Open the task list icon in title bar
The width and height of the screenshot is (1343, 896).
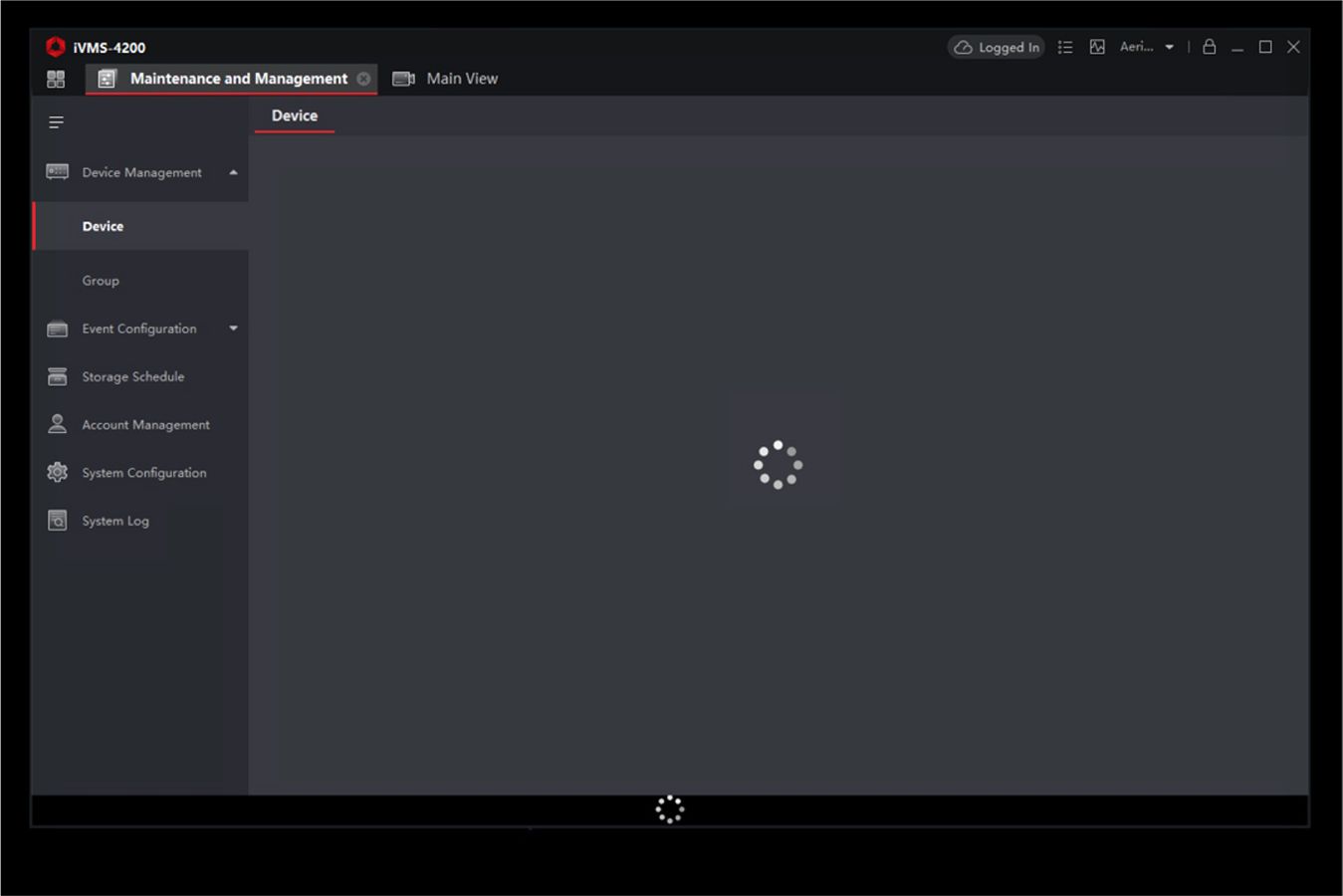pyautogui.click(x=1065, y=47)
